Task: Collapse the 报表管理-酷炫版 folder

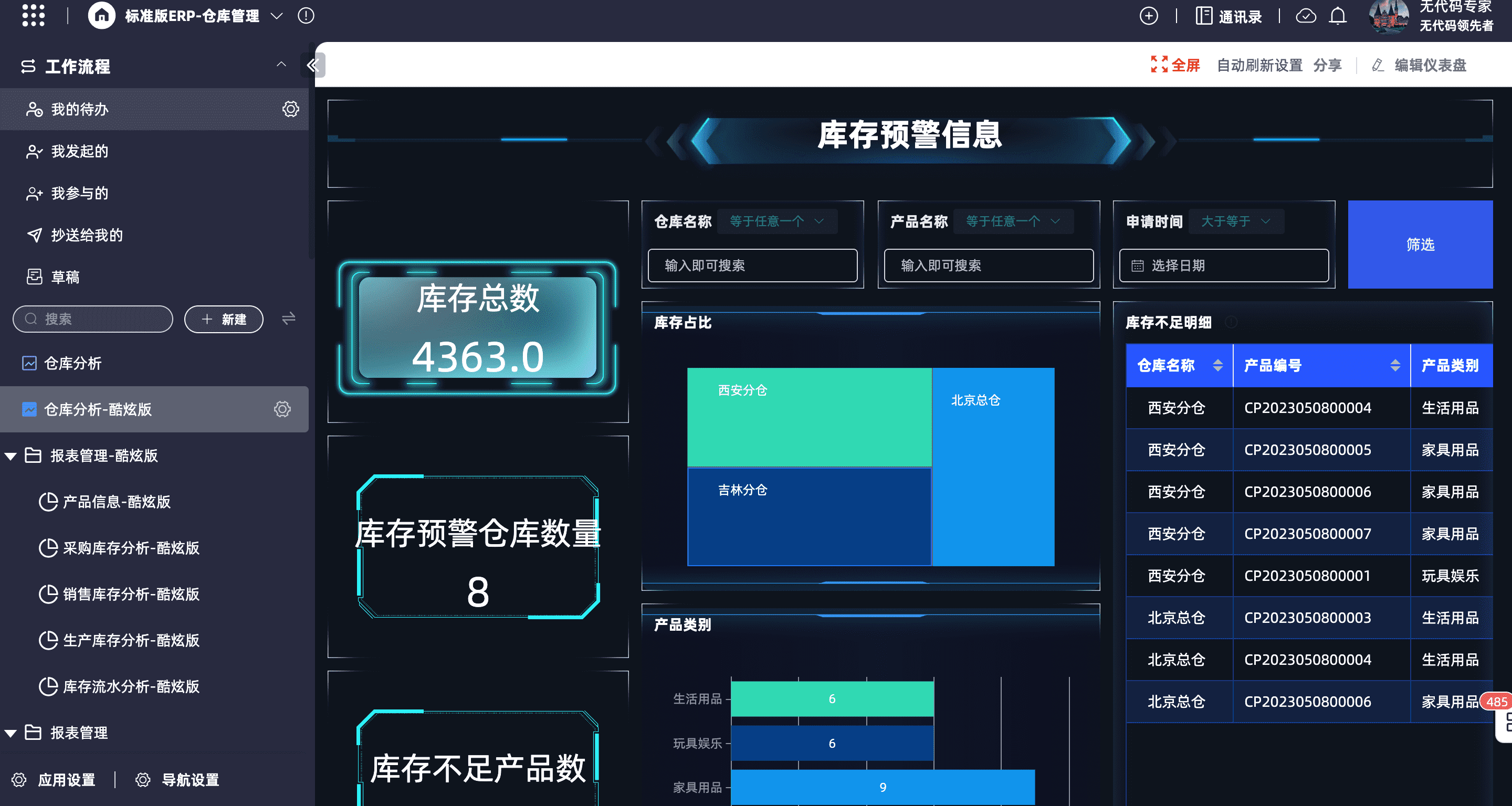Action: 10,456
